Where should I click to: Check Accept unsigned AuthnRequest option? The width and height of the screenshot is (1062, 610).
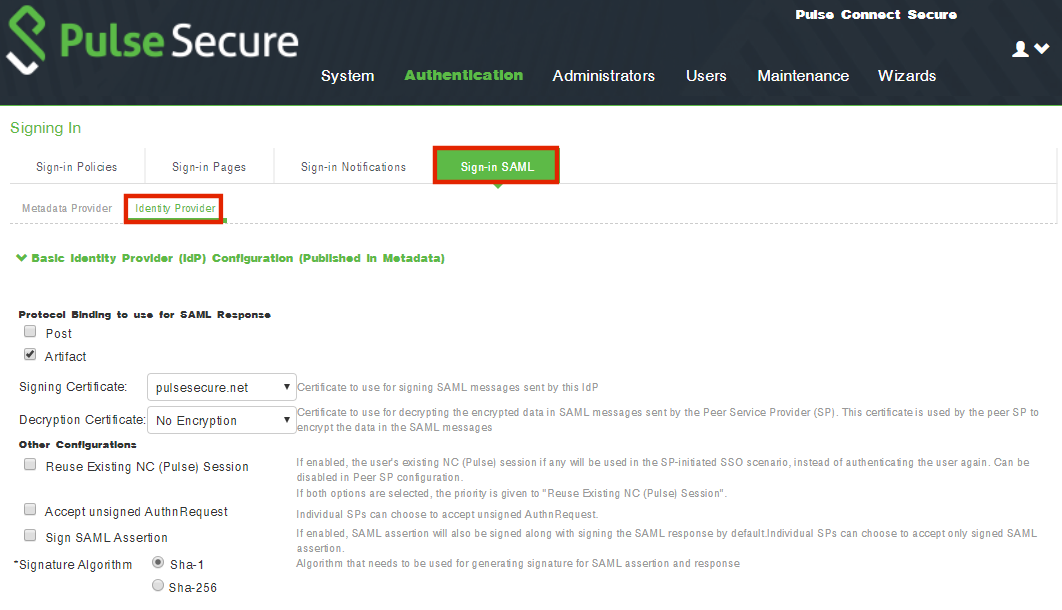(31, 510)
